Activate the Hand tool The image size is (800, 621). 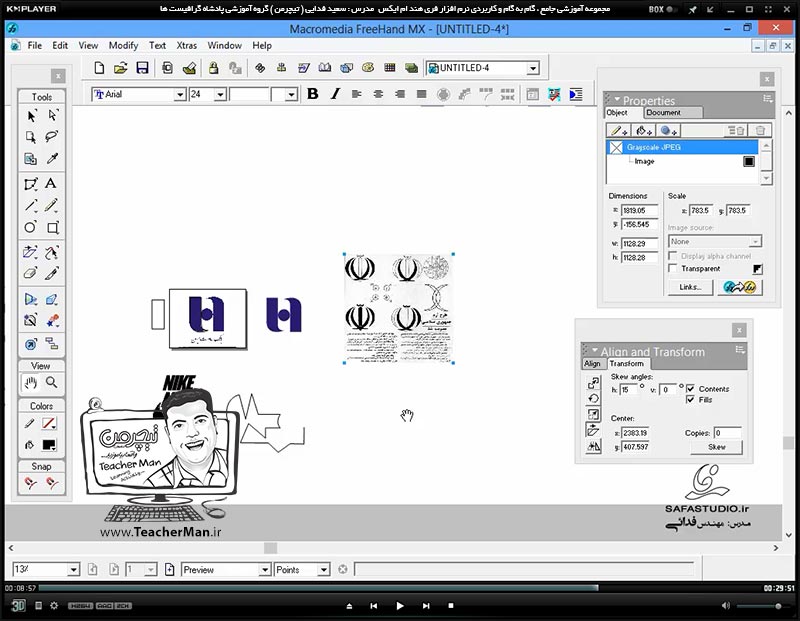coord(31,382)
